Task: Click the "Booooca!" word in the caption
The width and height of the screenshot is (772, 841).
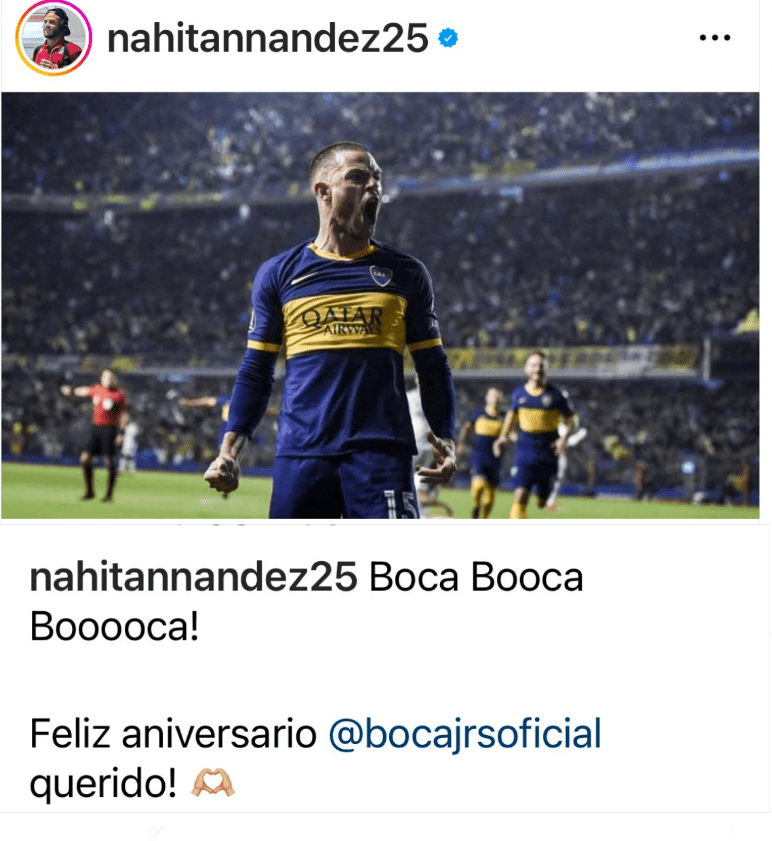Action: point(114,626)
